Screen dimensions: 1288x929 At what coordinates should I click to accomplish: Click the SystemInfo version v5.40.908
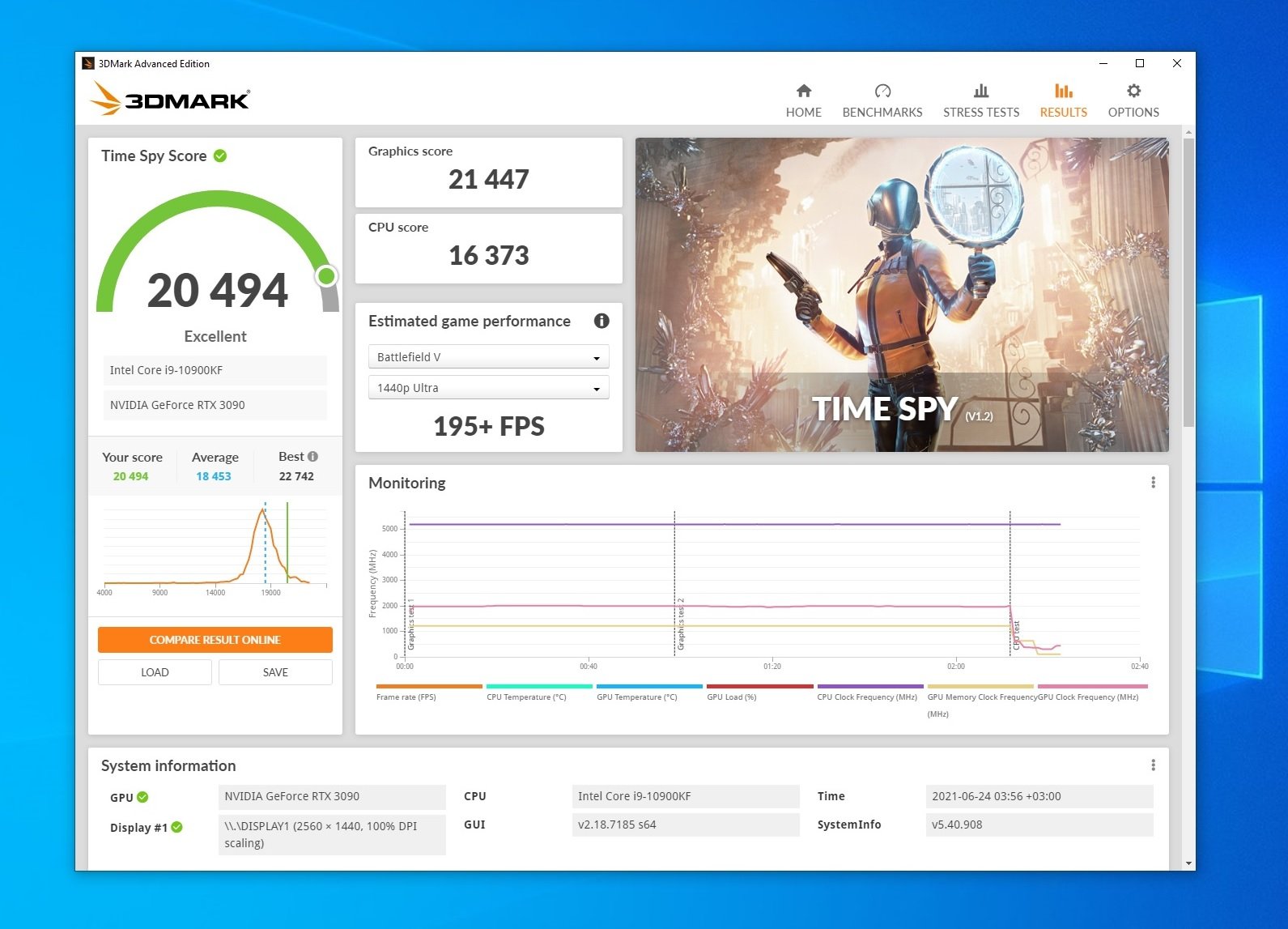[1039, 825]
